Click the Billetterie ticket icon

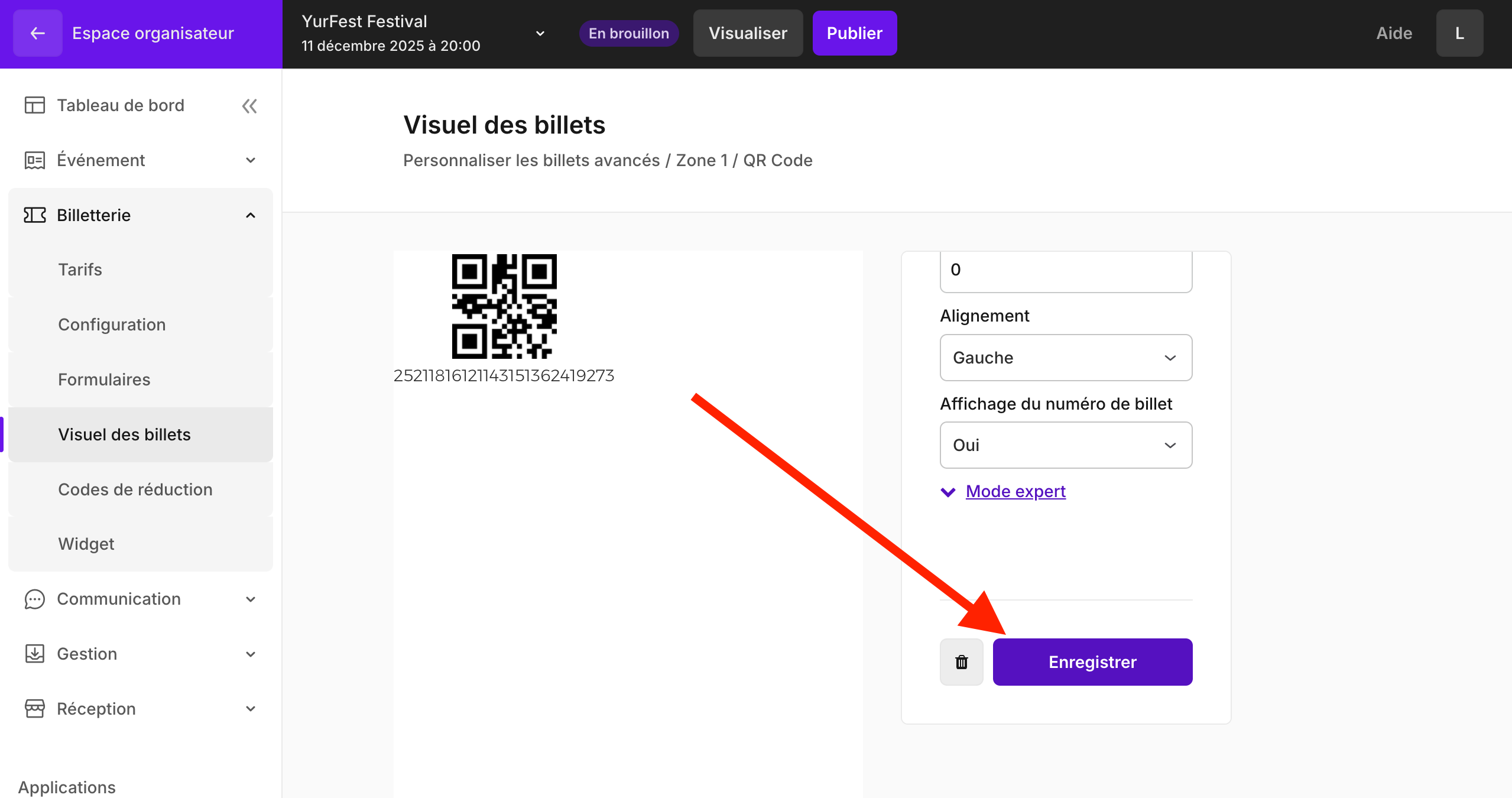(x=34, y=215)
